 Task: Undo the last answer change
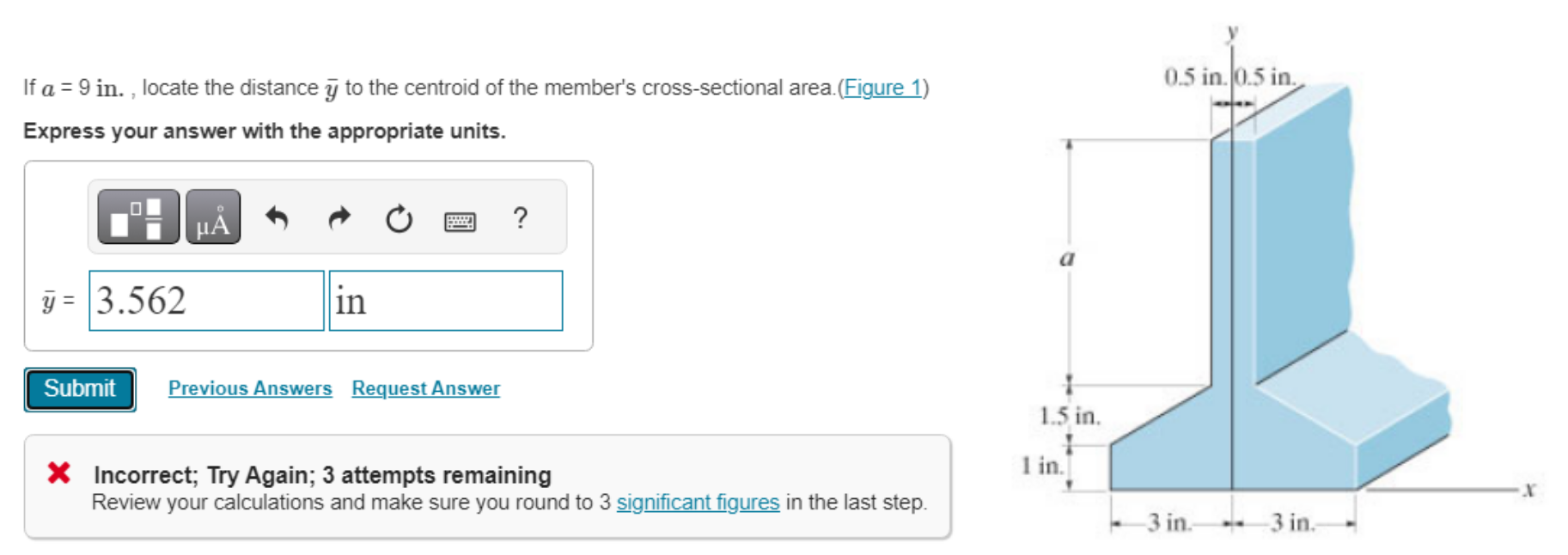[x=278, y=217]
